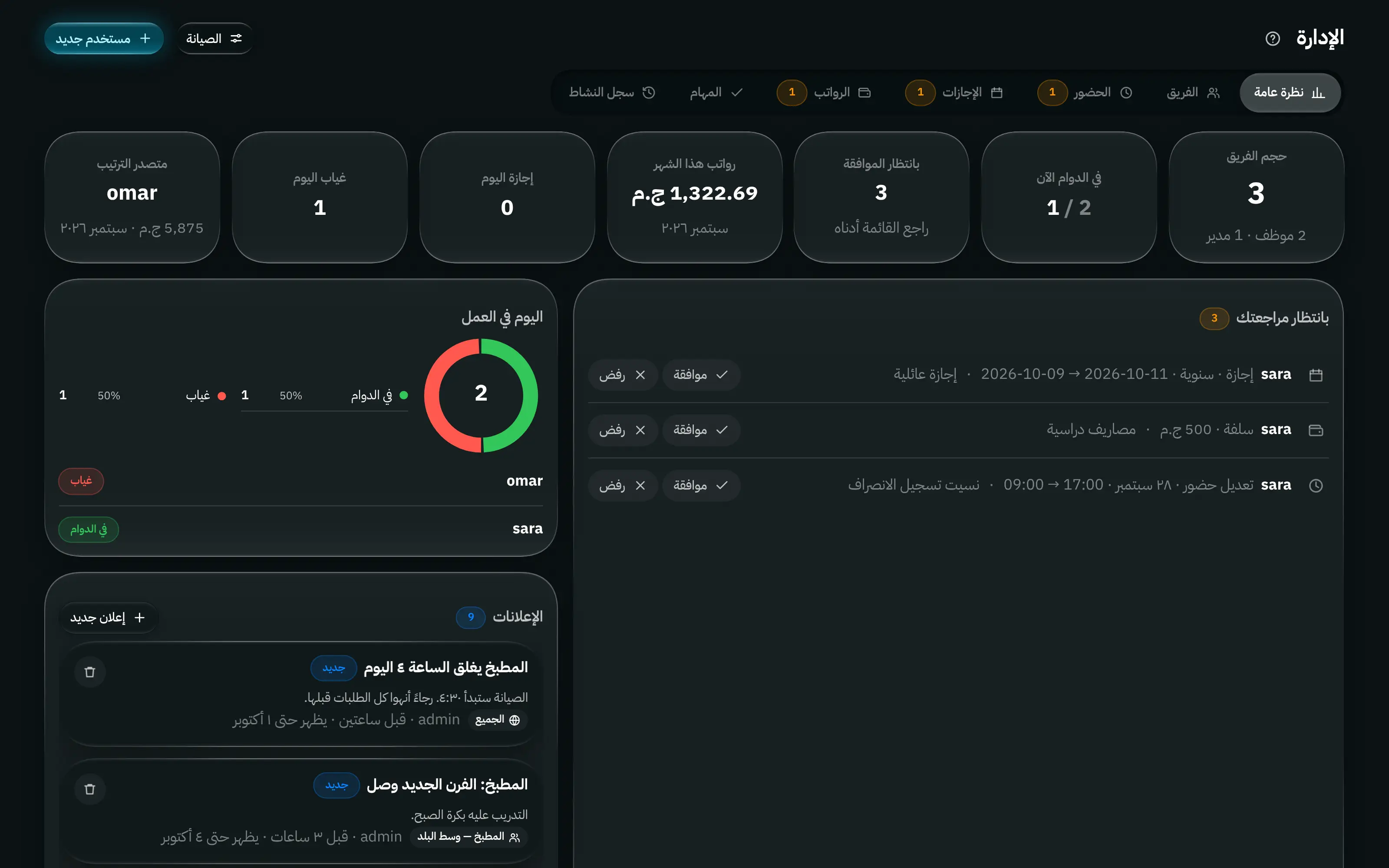Image resolution: width=1389 pixels, height=868 pixels.
Task: Click the clock icon on sara's attendance edit
Action: tap(1316, 486)
